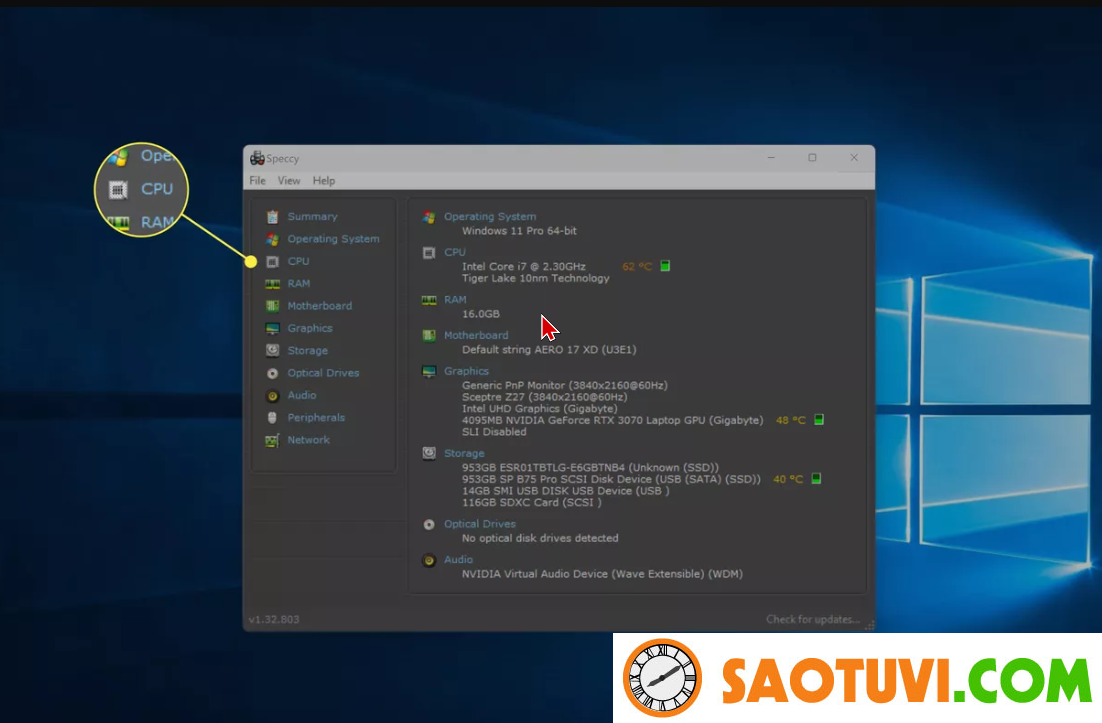Open the Help menu
The image size is (1102, 723).
point(323,181)
